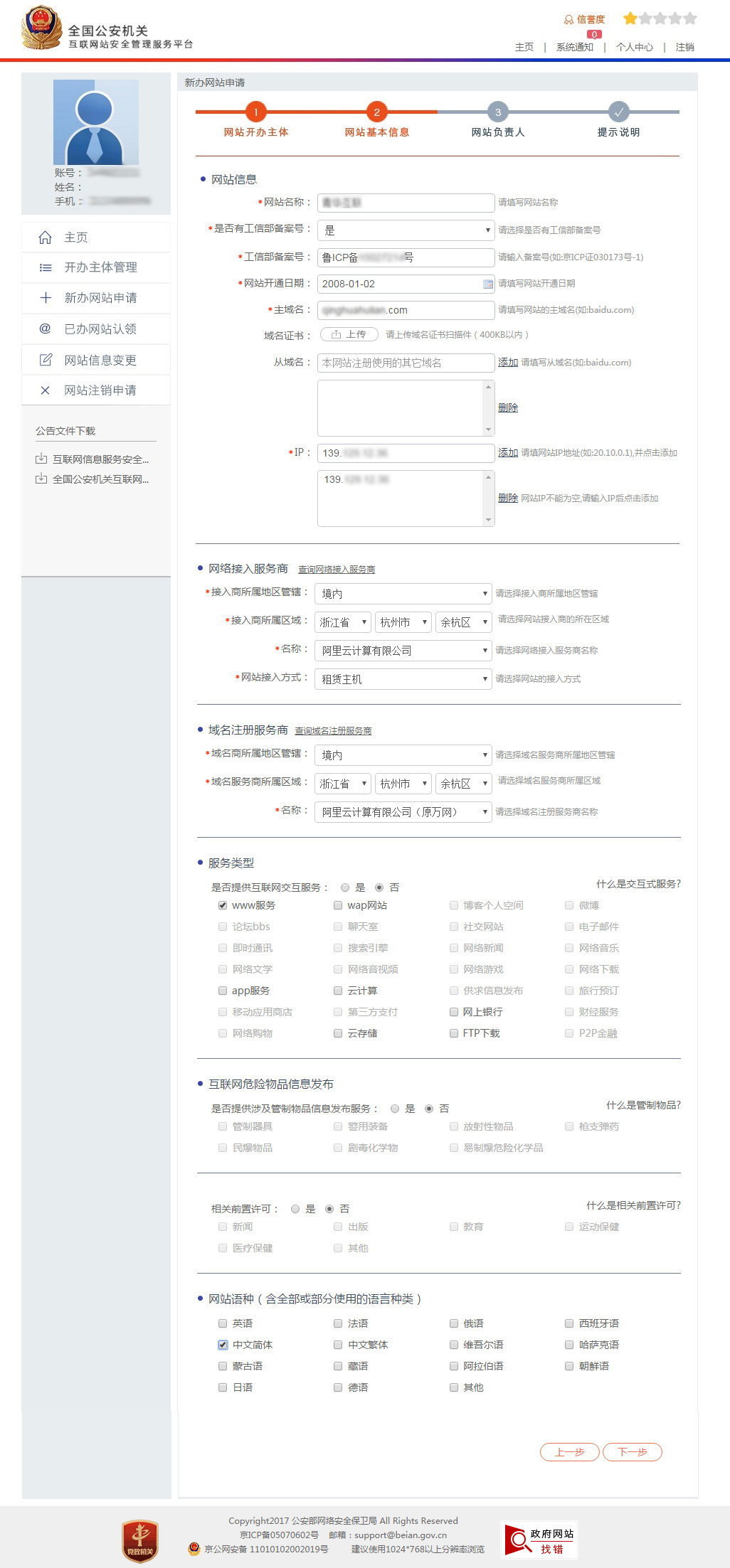Screen dimensions: 730x1568
Task: Click download icon for 互联网信息服务安全 file
Action: tap(41, 459)
